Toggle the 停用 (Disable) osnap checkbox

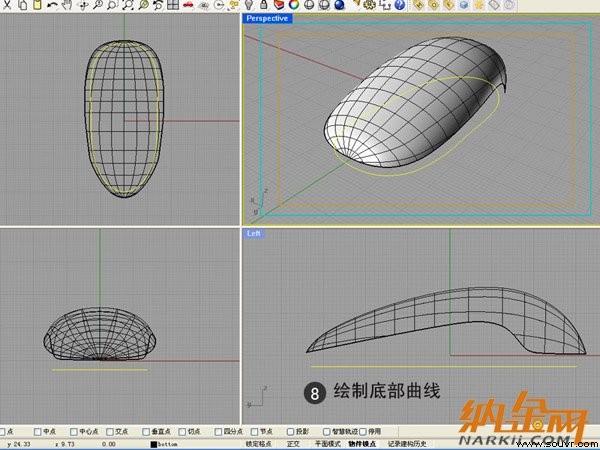pyautogui.click(x=363, y=432)
